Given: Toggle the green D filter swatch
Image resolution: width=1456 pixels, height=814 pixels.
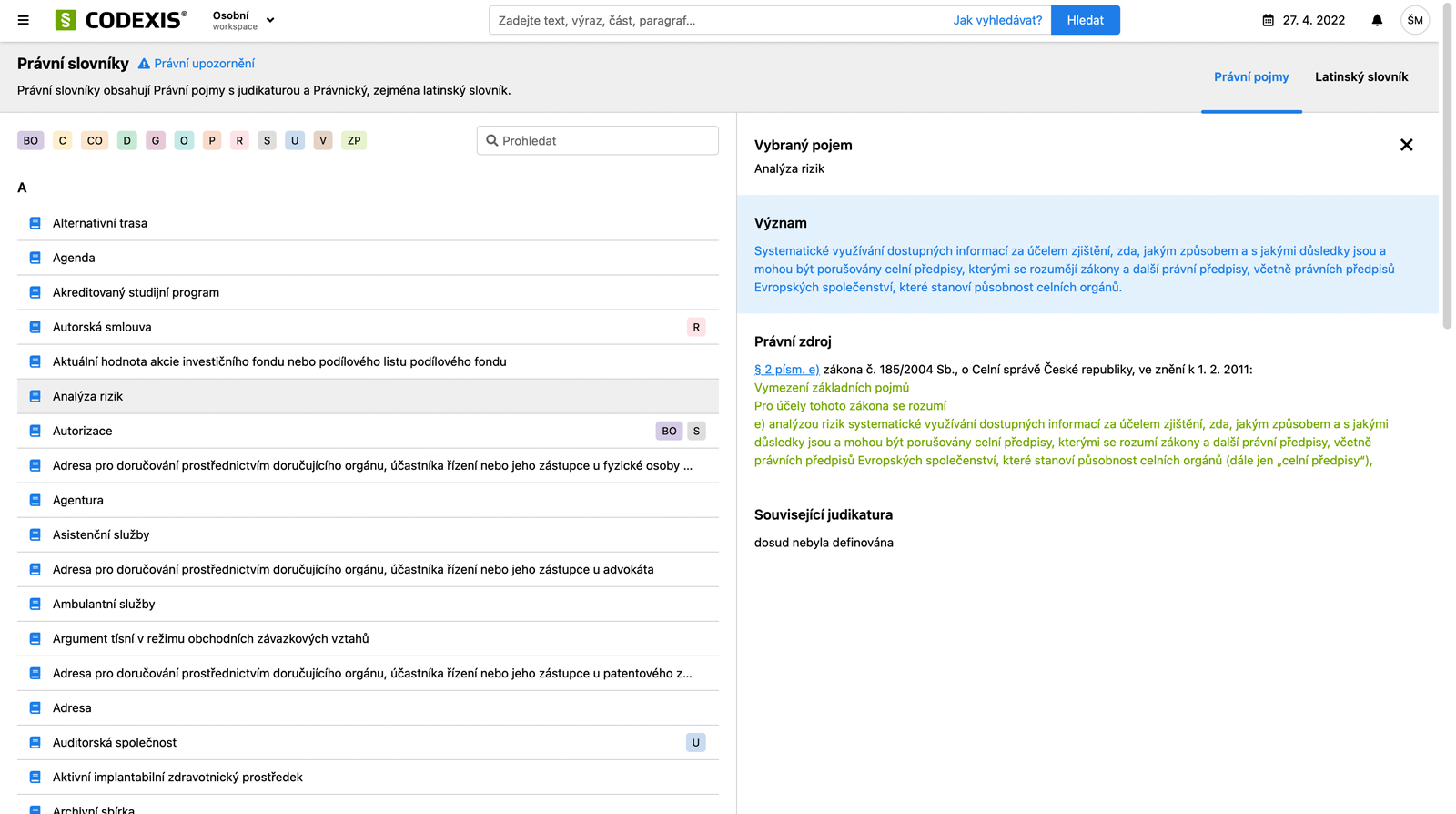Looking at the screenshot, I should pos(127,140).
